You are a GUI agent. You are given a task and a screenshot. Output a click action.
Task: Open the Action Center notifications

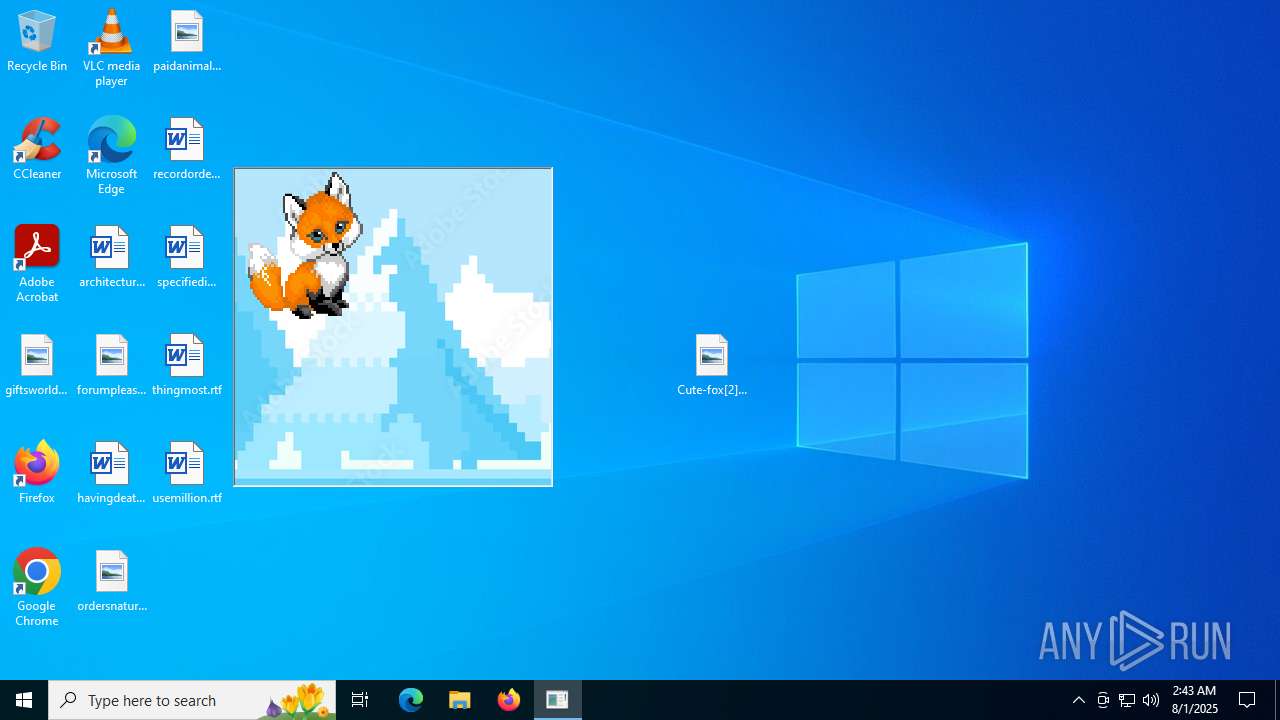click(x=1248, y=700)
